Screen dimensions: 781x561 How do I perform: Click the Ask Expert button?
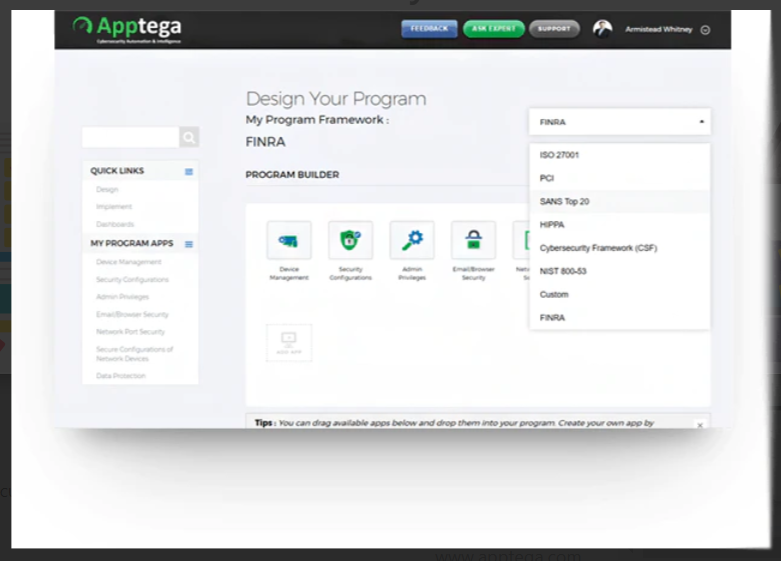click(x=494, y=29)
